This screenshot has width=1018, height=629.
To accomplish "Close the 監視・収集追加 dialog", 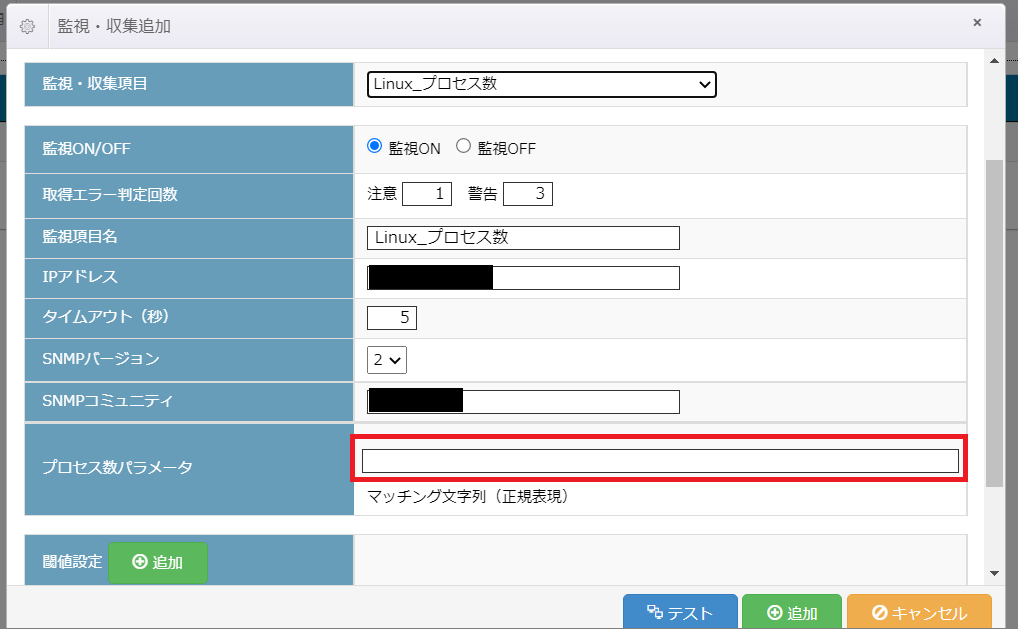I will [976, 23].
